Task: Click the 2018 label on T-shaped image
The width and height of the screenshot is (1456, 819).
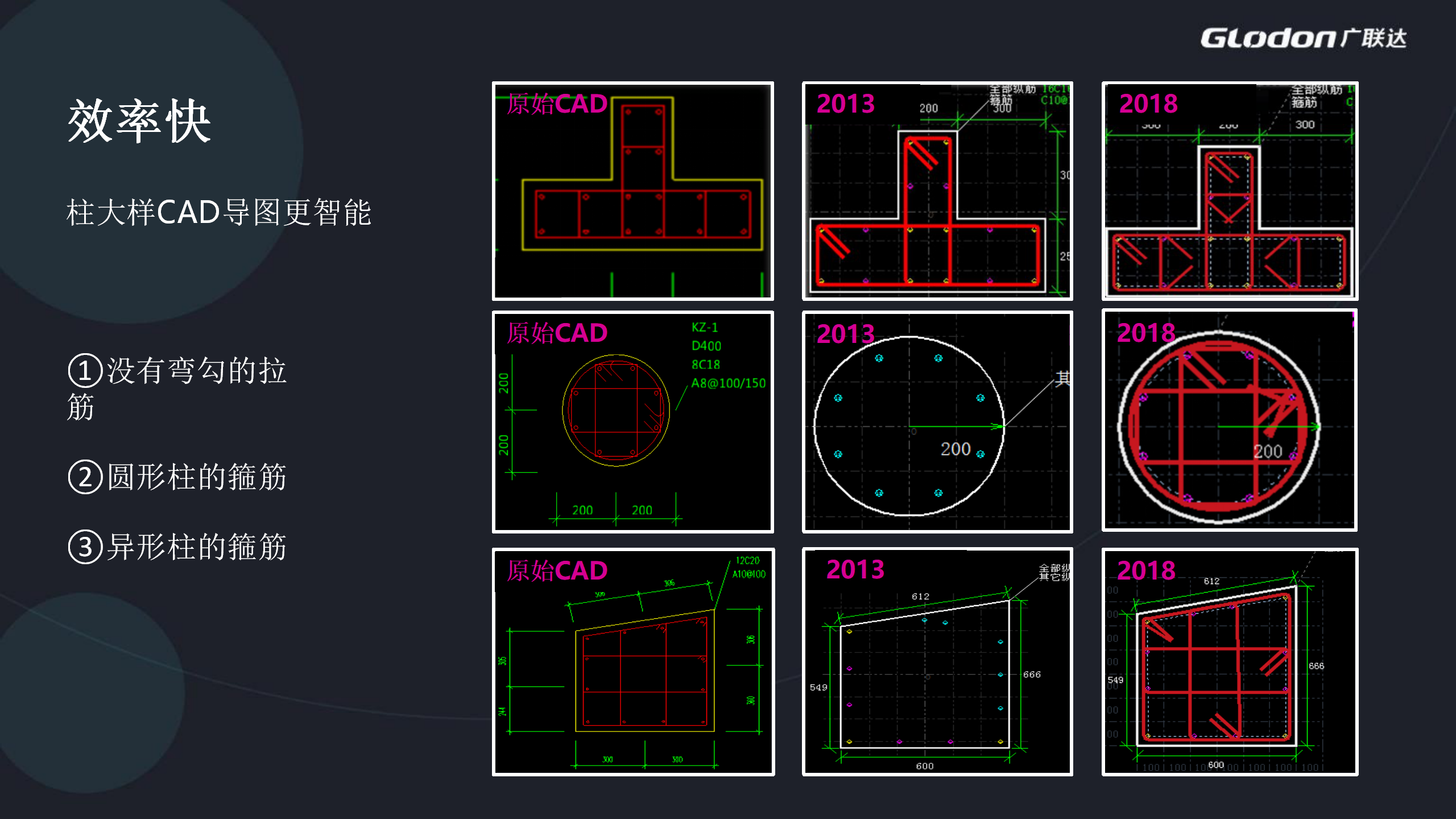Action: 1148,104
